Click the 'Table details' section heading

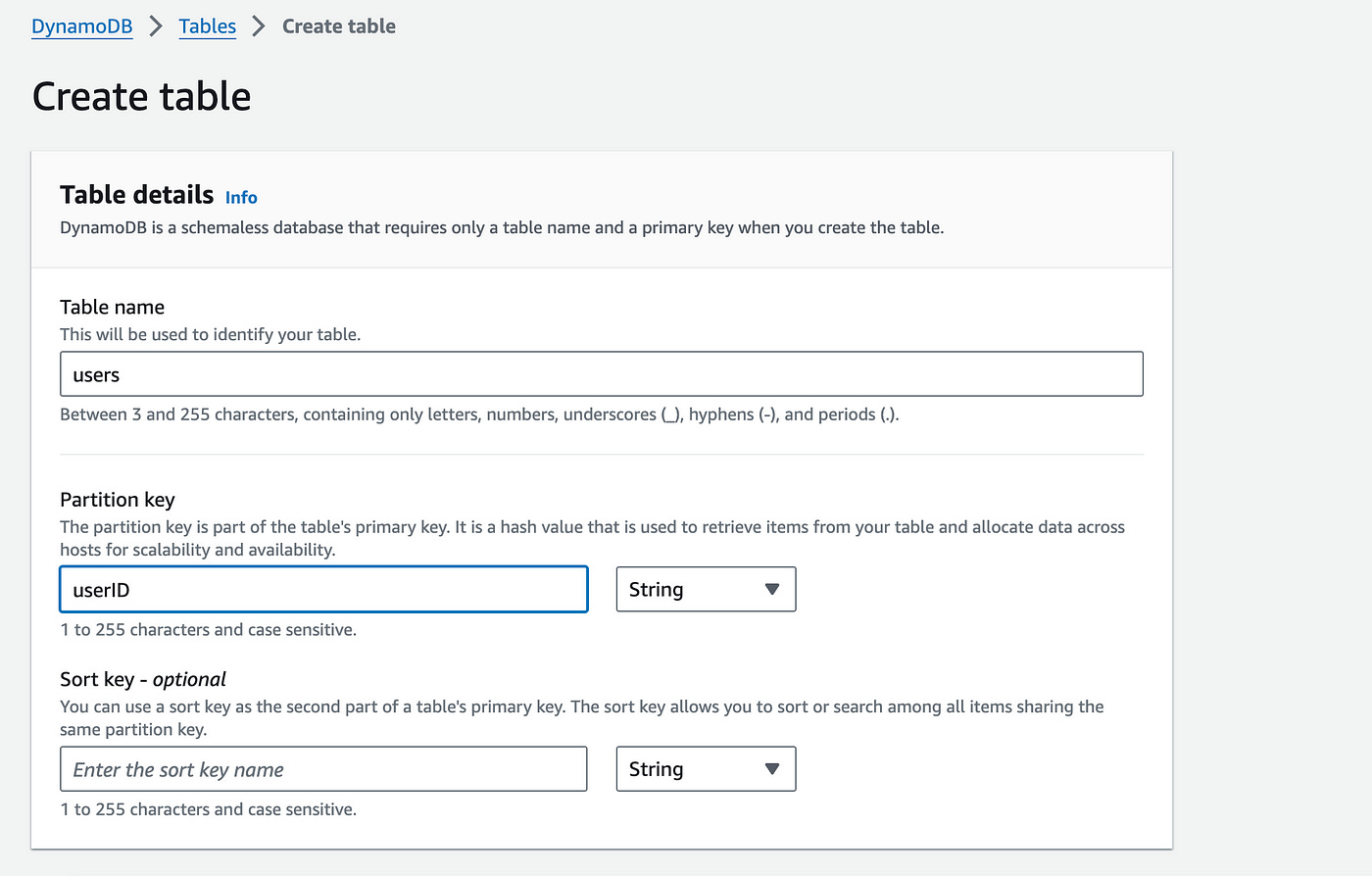pyautogui.click(x=136, y=195)
